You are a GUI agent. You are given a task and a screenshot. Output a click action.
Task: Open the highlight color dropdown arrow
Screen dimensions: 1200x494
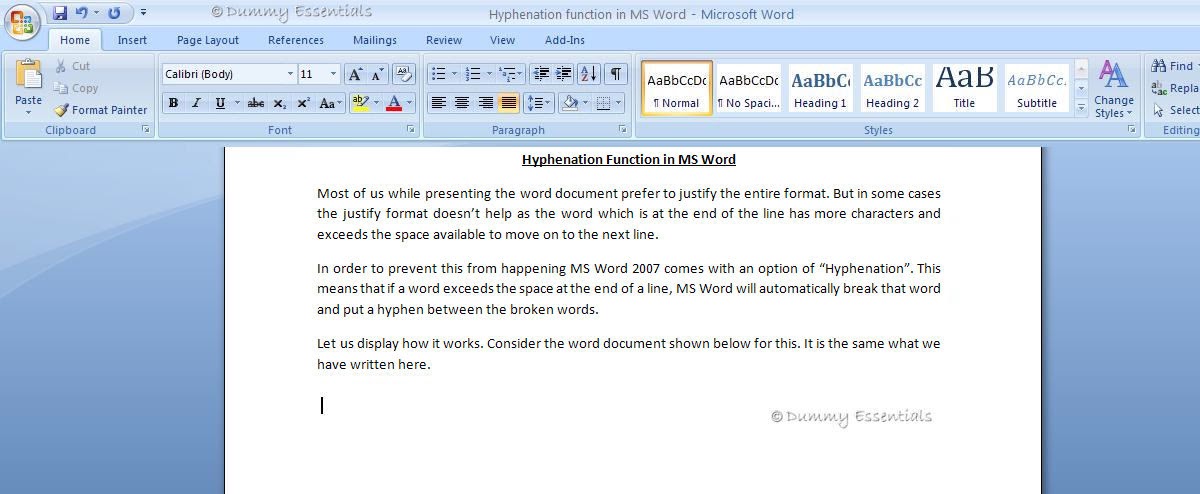click(377, 103)
